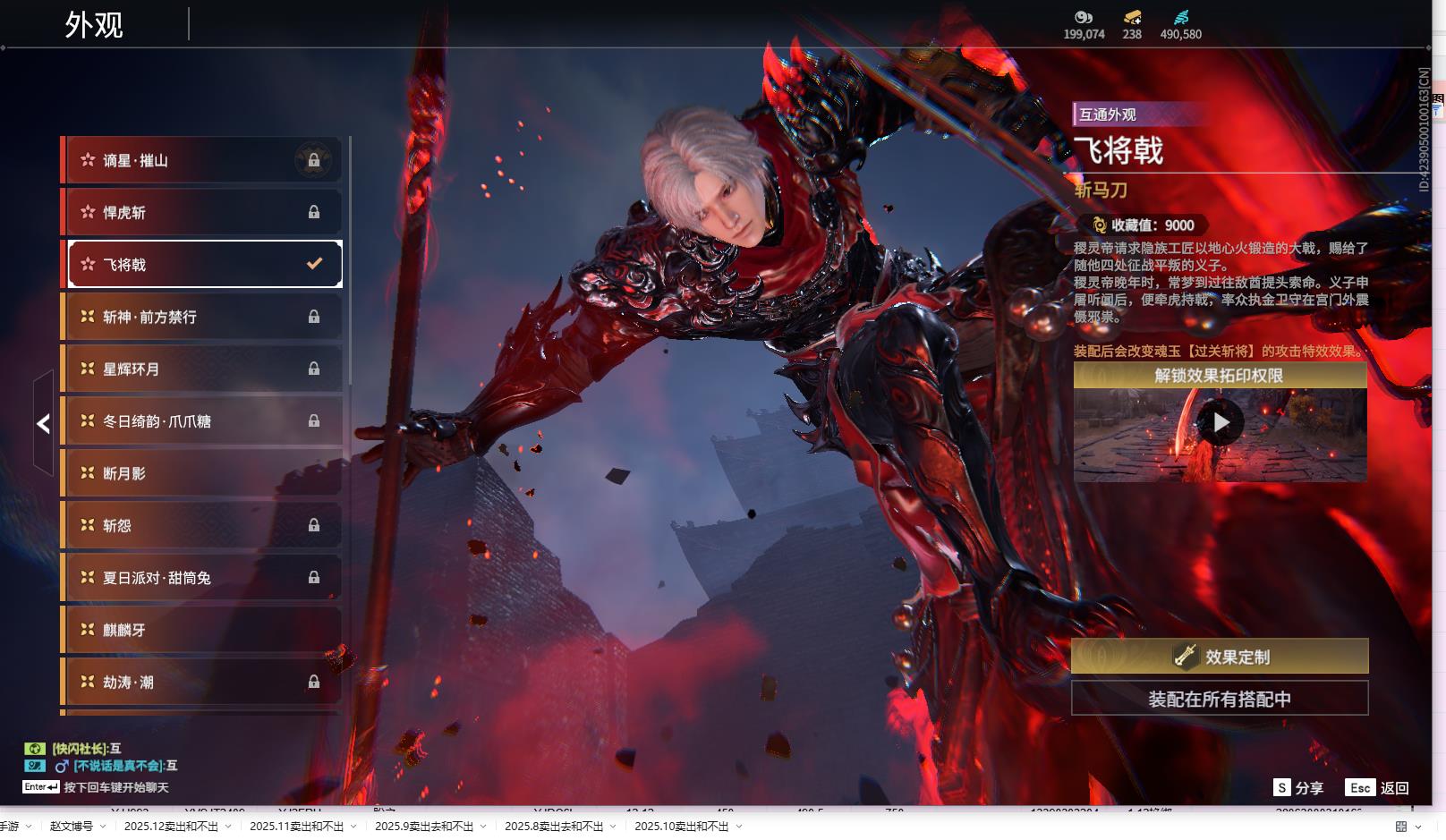Click the silver coin currency icon
1446x840 pixels.
[x=1084, y=17]
